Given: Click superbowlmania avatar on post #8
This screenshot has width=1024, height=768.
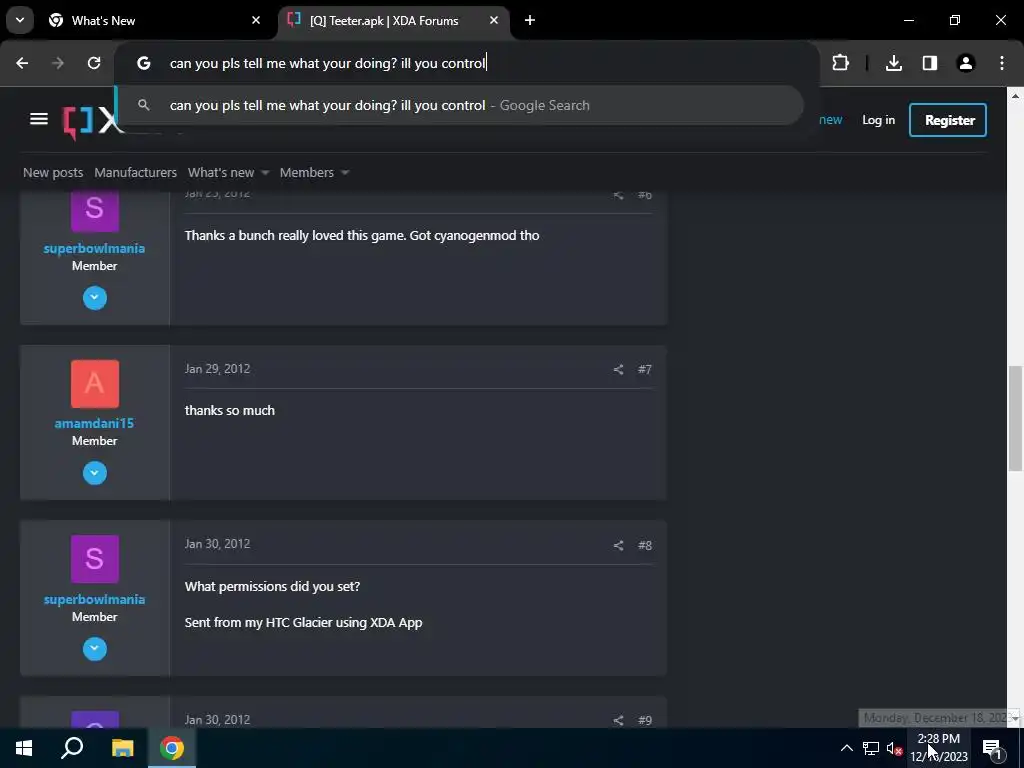Looking at the screenshot, I should click(95, 559).
